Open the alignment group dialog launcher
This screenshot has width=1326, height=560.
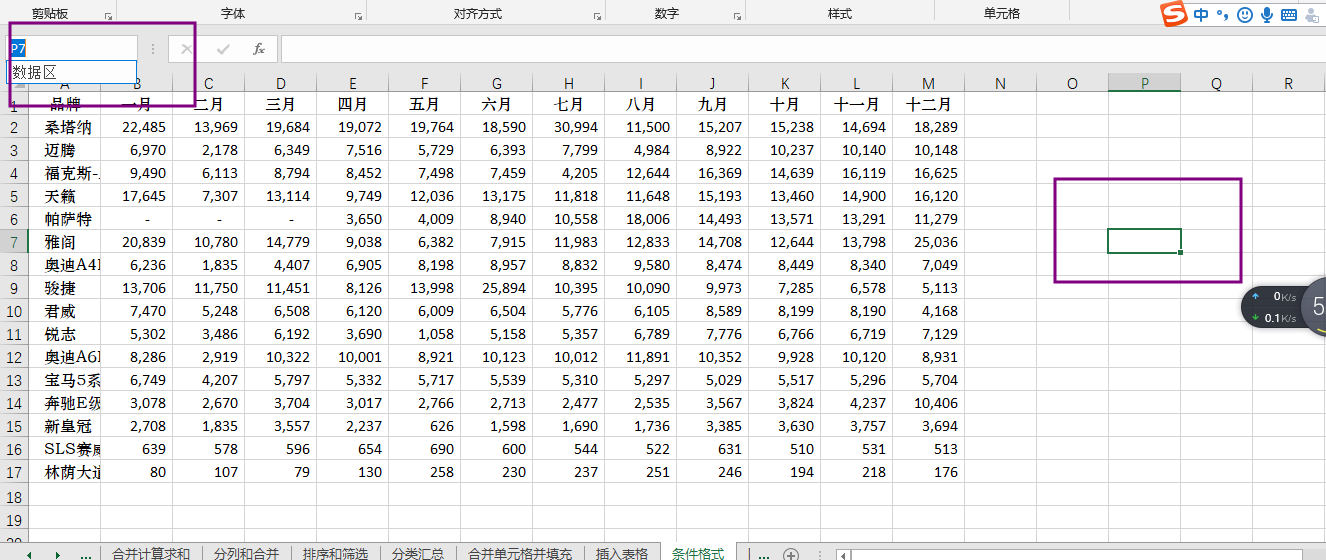coord(597,16)
